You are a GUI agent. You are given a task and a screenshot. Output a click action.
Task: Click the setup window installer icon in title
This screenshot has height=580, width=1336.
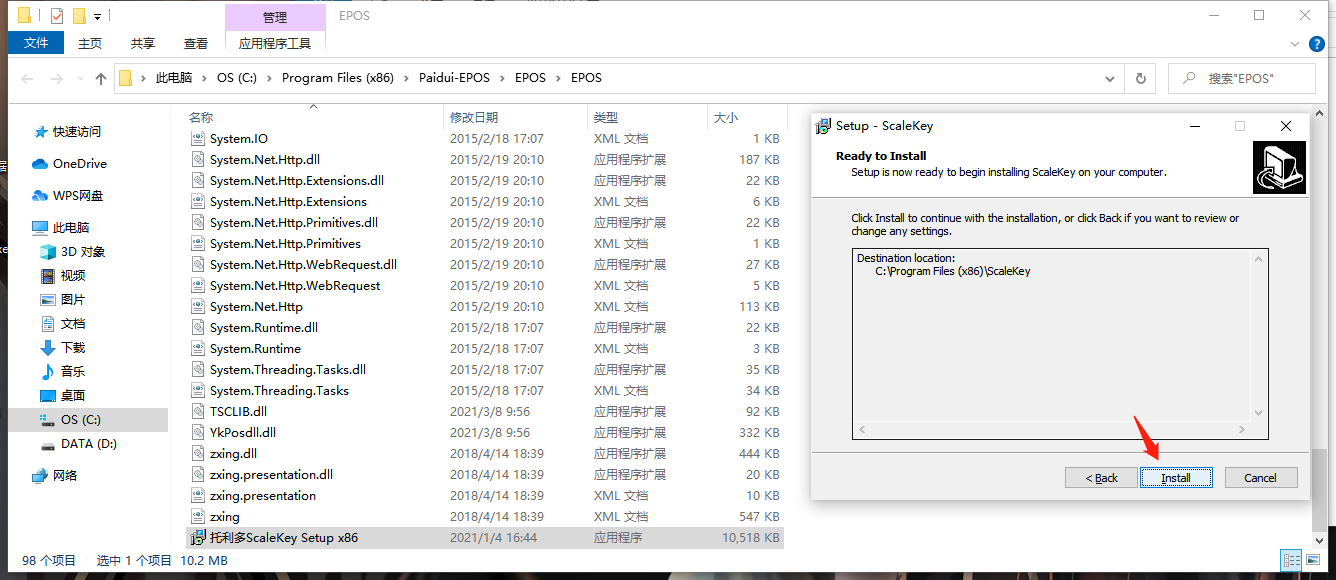[824, 126]
